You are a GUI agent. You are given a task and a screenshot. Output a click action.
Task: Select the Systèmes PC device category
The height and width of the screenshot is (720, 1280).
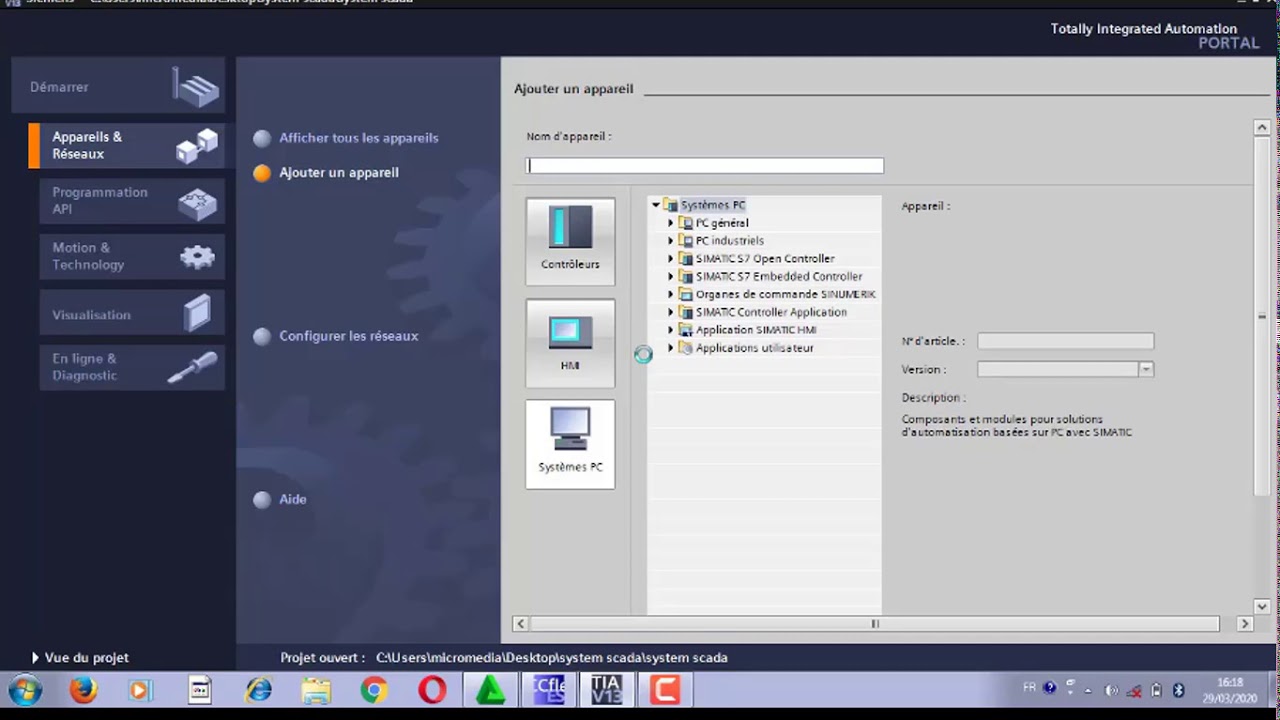[570, 444]
